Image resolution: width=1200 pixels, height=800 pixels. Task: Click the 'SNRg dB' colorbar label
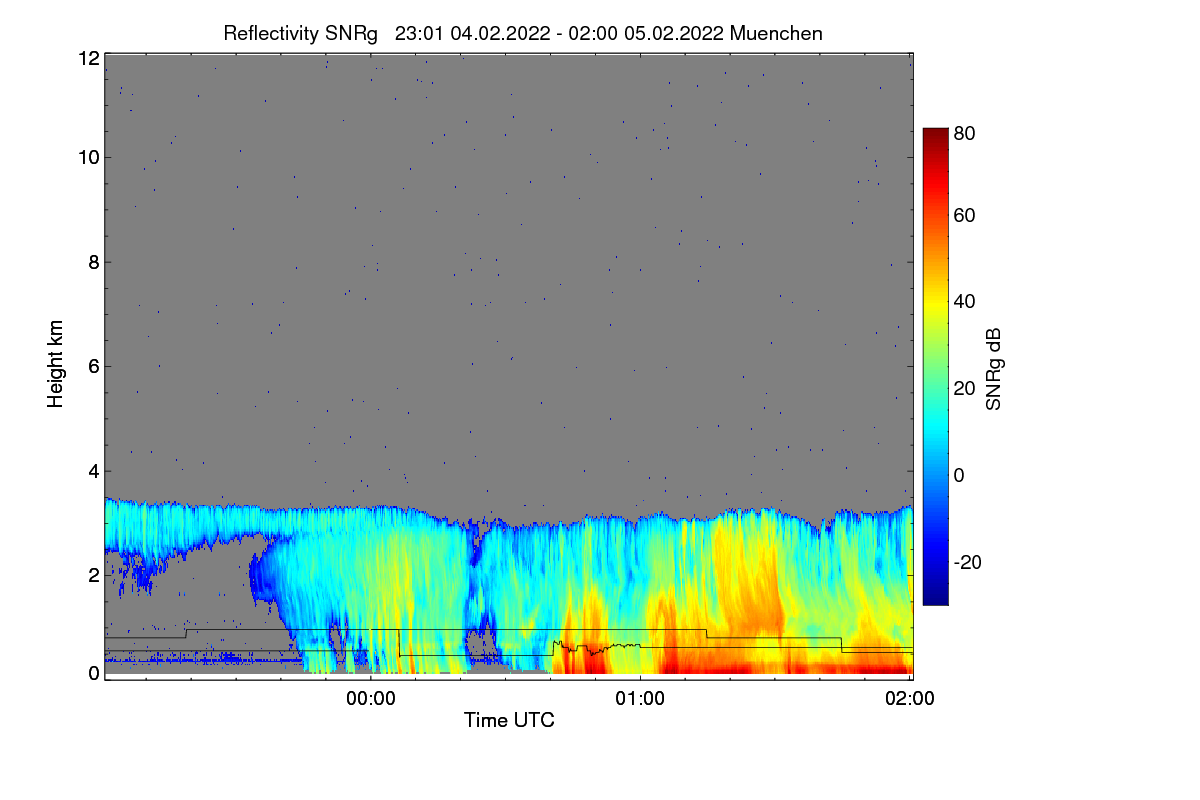point(993,368)
